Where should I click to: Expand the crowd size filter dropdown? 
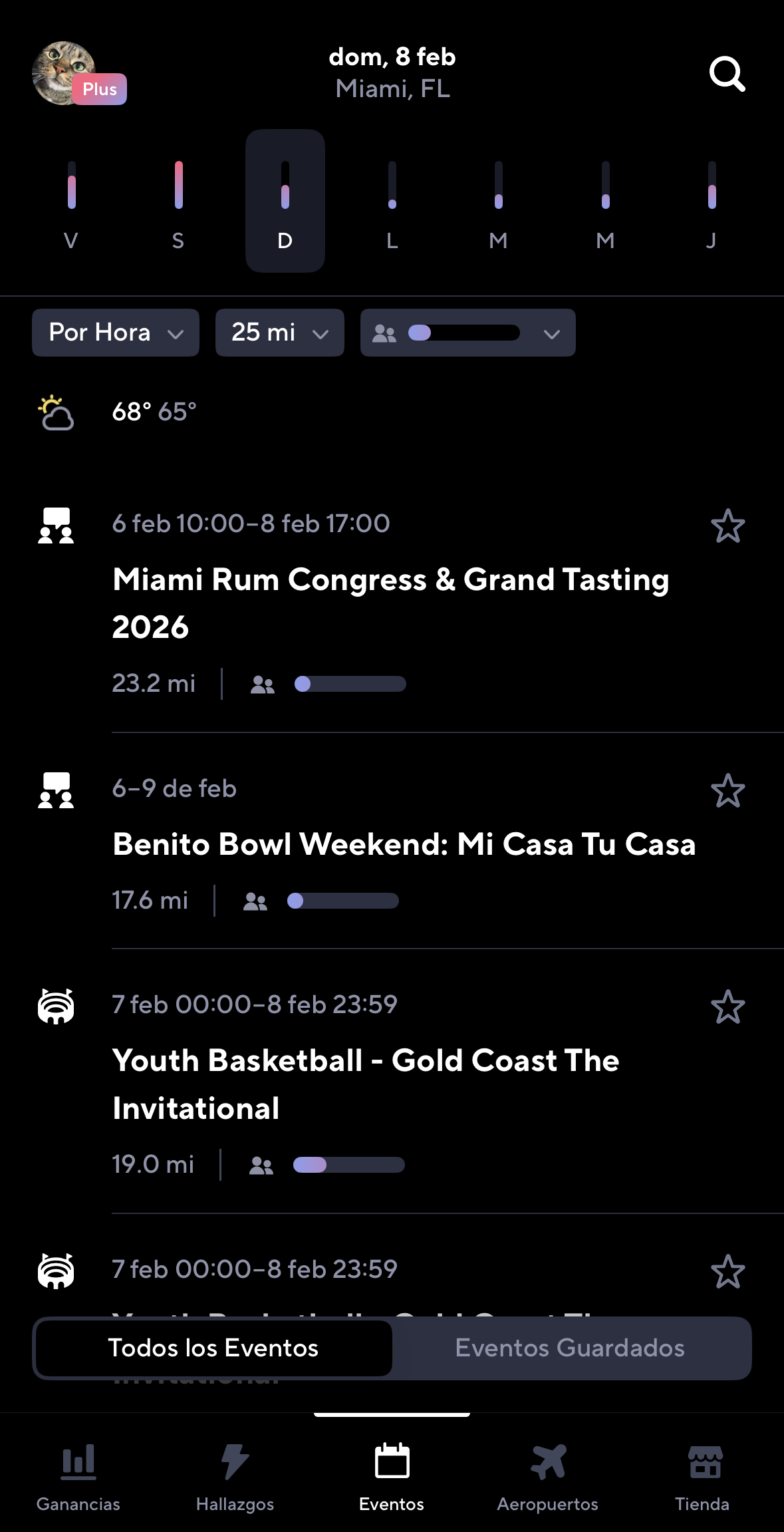pyautogui.click(x=467, y=333)
